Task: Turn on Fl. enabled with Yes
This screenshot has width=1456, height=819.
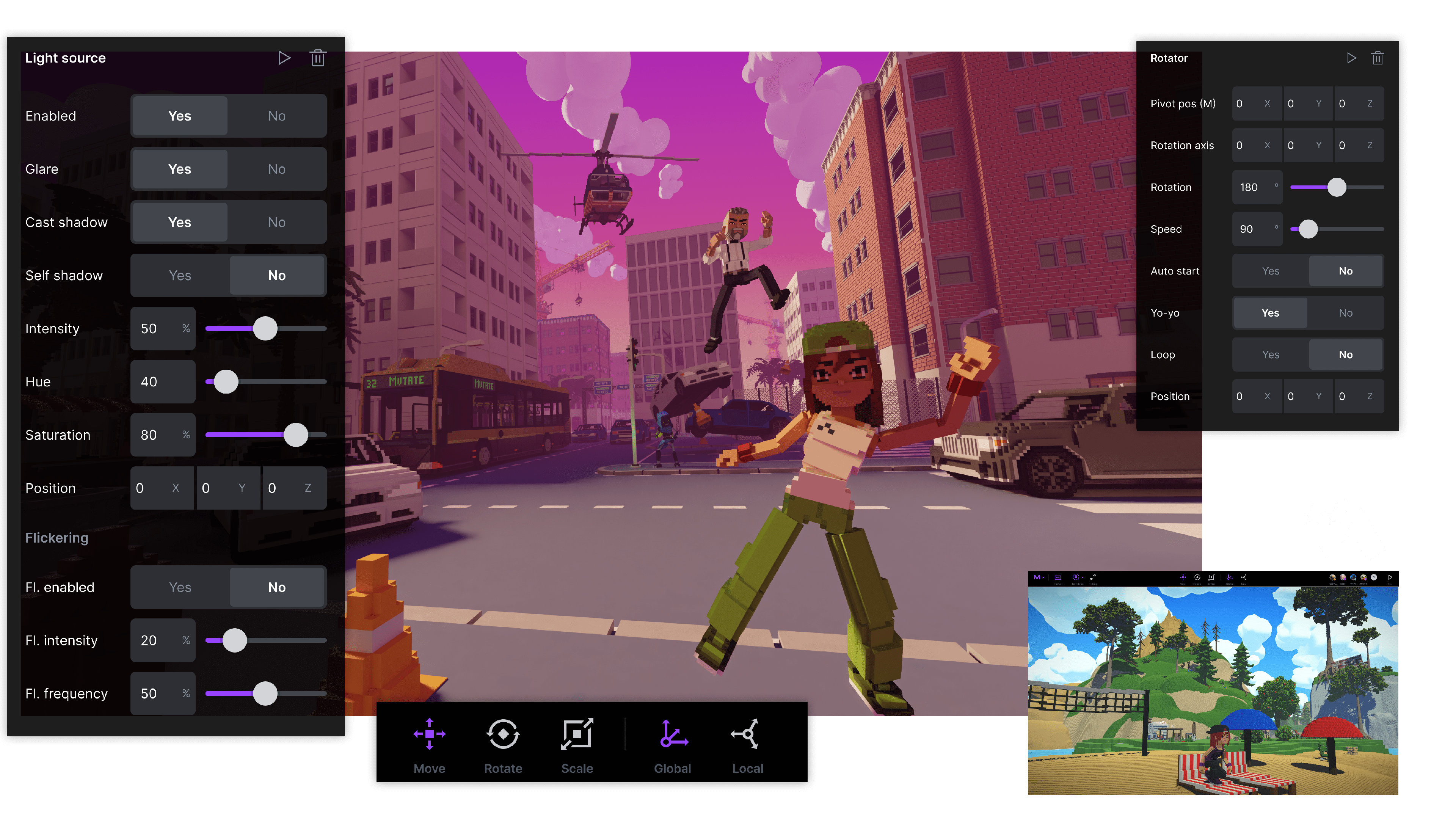Action: (x=180, y=587)
